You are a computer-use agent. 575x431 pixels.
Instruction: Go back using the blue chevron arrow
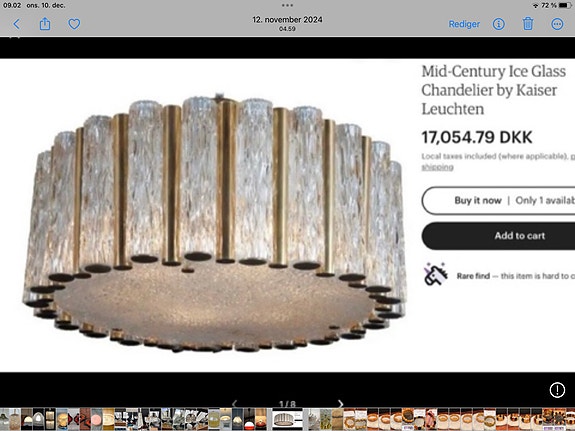click(x=17, y=24)
